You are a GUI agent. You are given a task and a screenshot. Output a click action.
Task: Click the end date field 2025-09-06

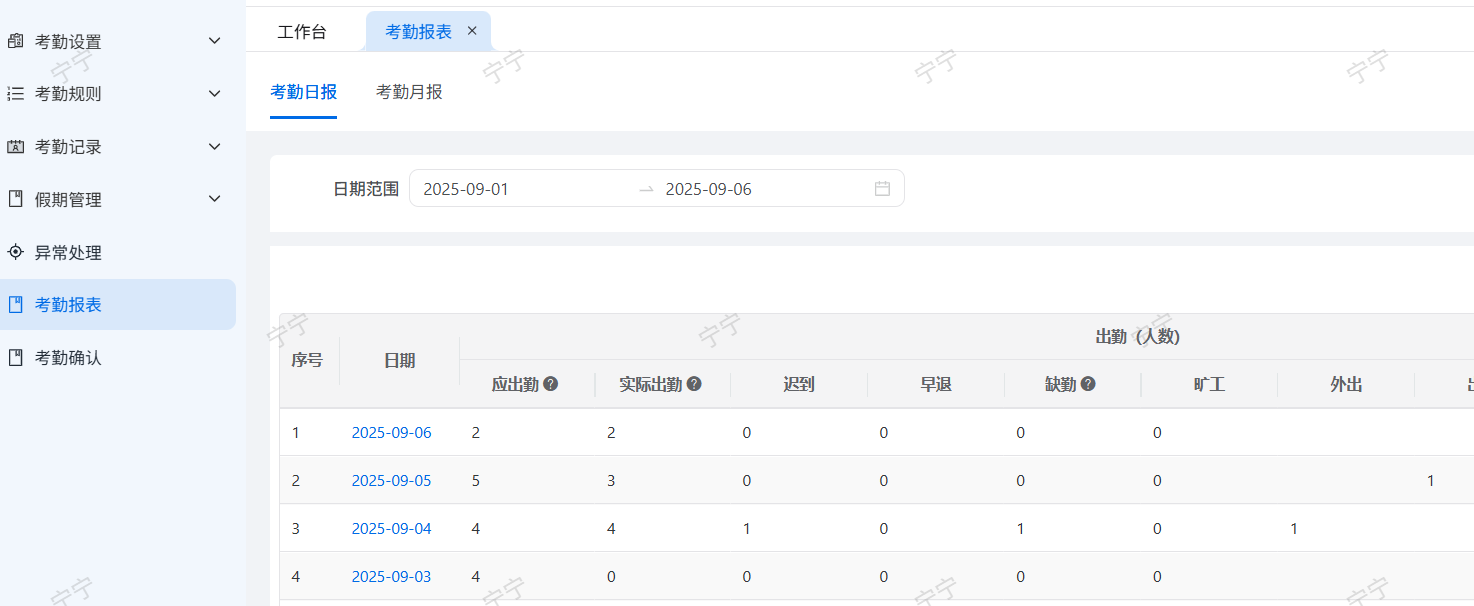coord(708,189)
